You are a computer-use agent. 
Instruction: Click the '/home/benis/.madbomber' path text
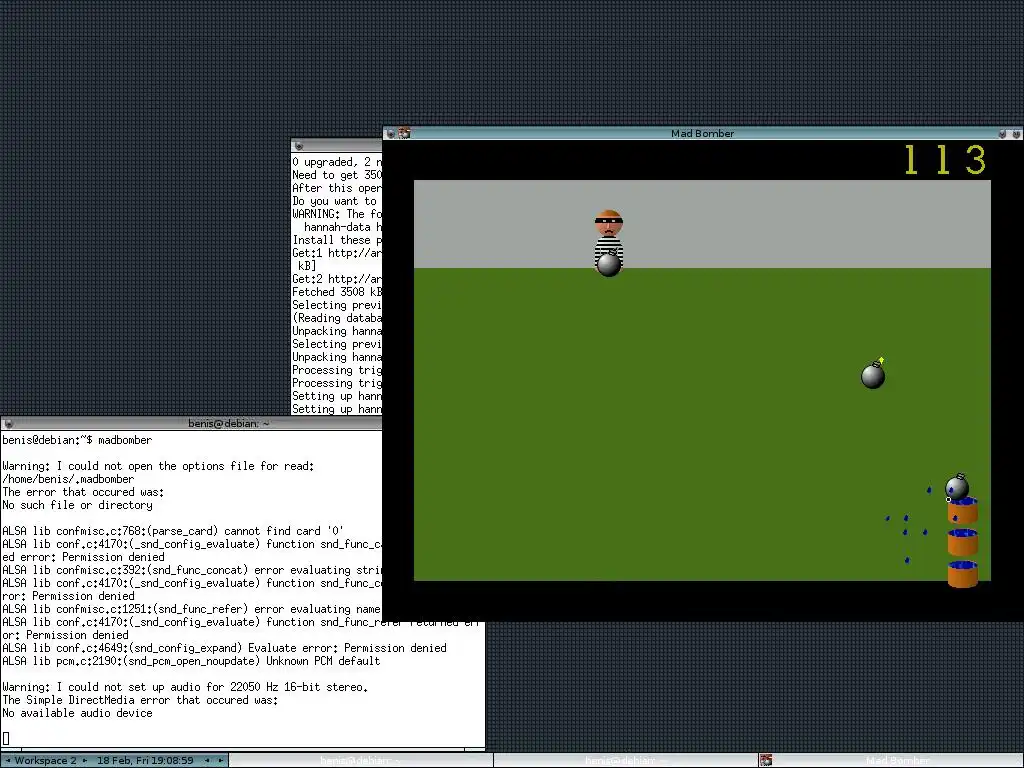tap(68, 479)
